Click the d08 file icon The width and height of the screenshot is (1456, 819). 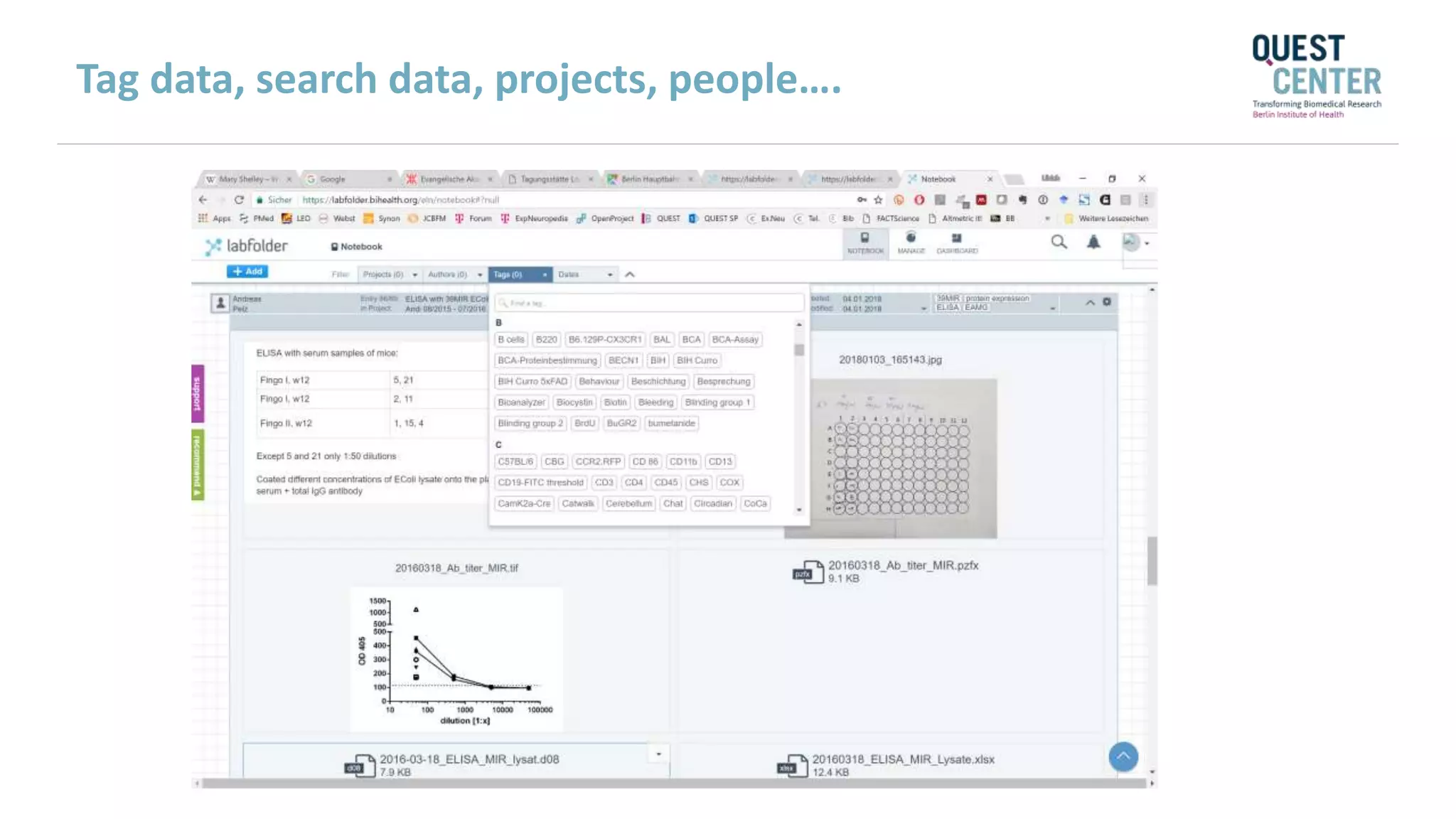tap(360, 766)
